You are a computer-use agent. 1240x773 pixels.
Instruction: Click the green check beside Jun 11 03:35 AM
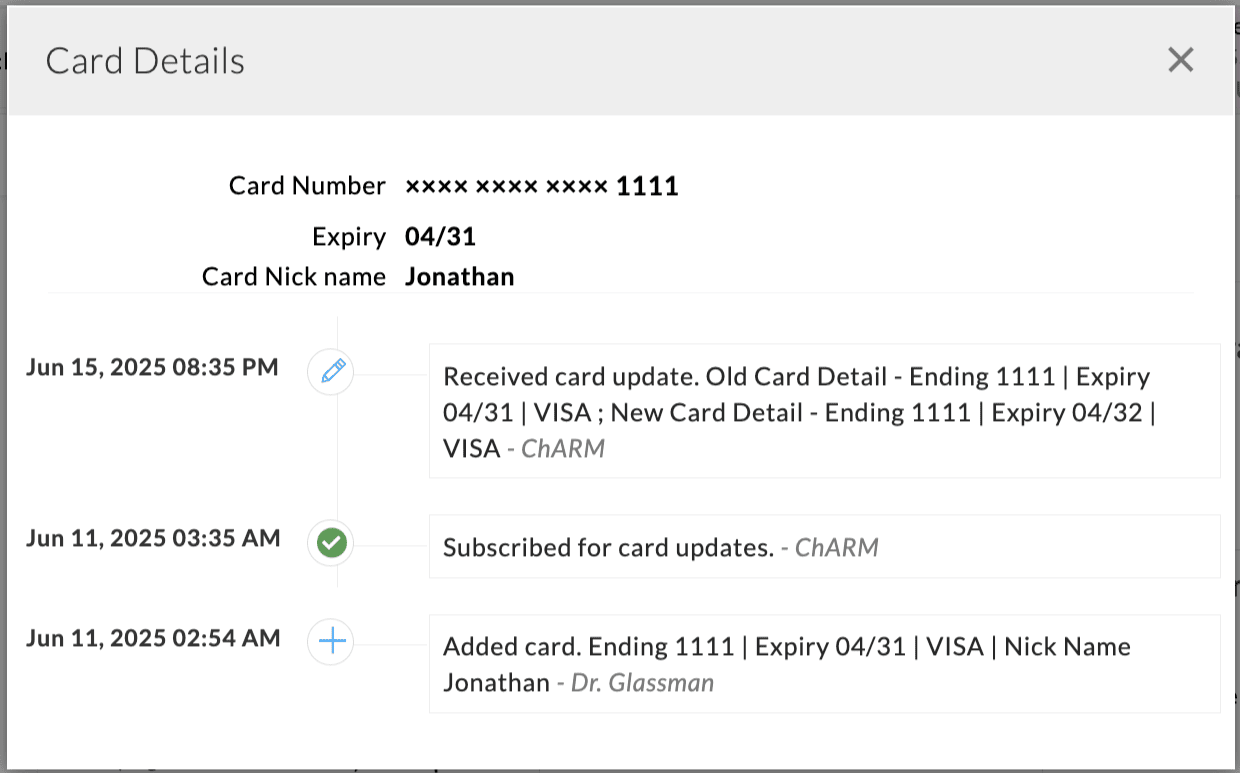(330, 542)
